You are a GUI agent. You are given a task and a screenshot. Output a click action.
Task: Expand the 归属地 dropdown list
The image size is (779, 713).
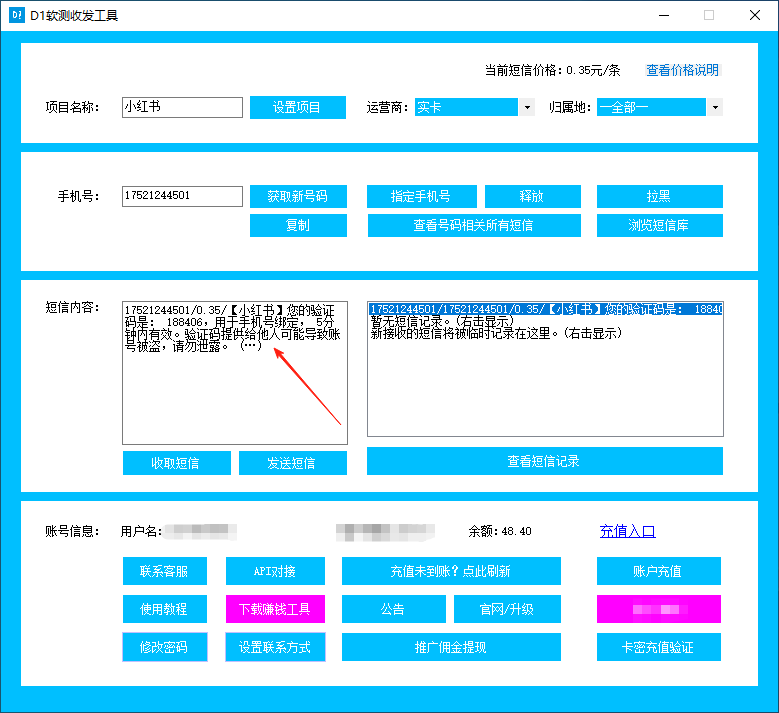714,107
